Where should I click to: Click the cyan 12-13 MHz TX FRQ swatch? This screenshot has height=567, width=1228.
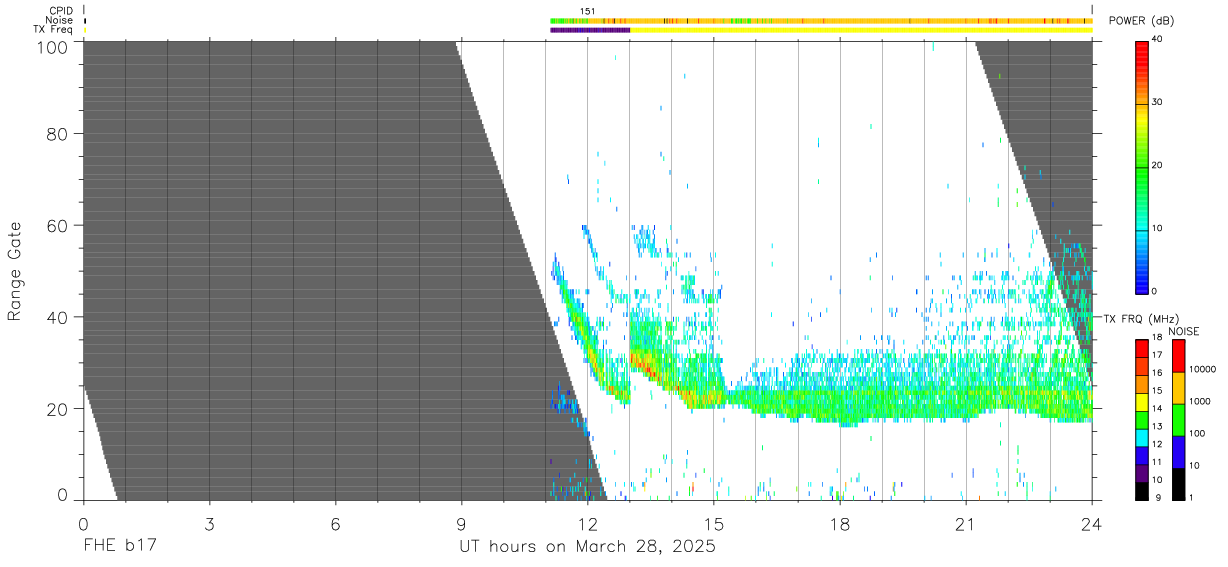1141,437
